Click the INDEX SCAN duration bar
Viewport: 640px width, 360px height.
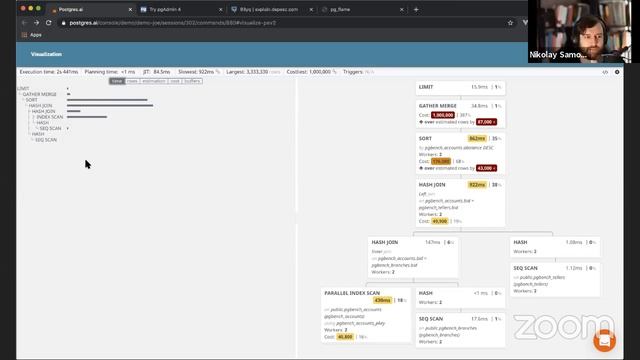(x=87, y=117)
